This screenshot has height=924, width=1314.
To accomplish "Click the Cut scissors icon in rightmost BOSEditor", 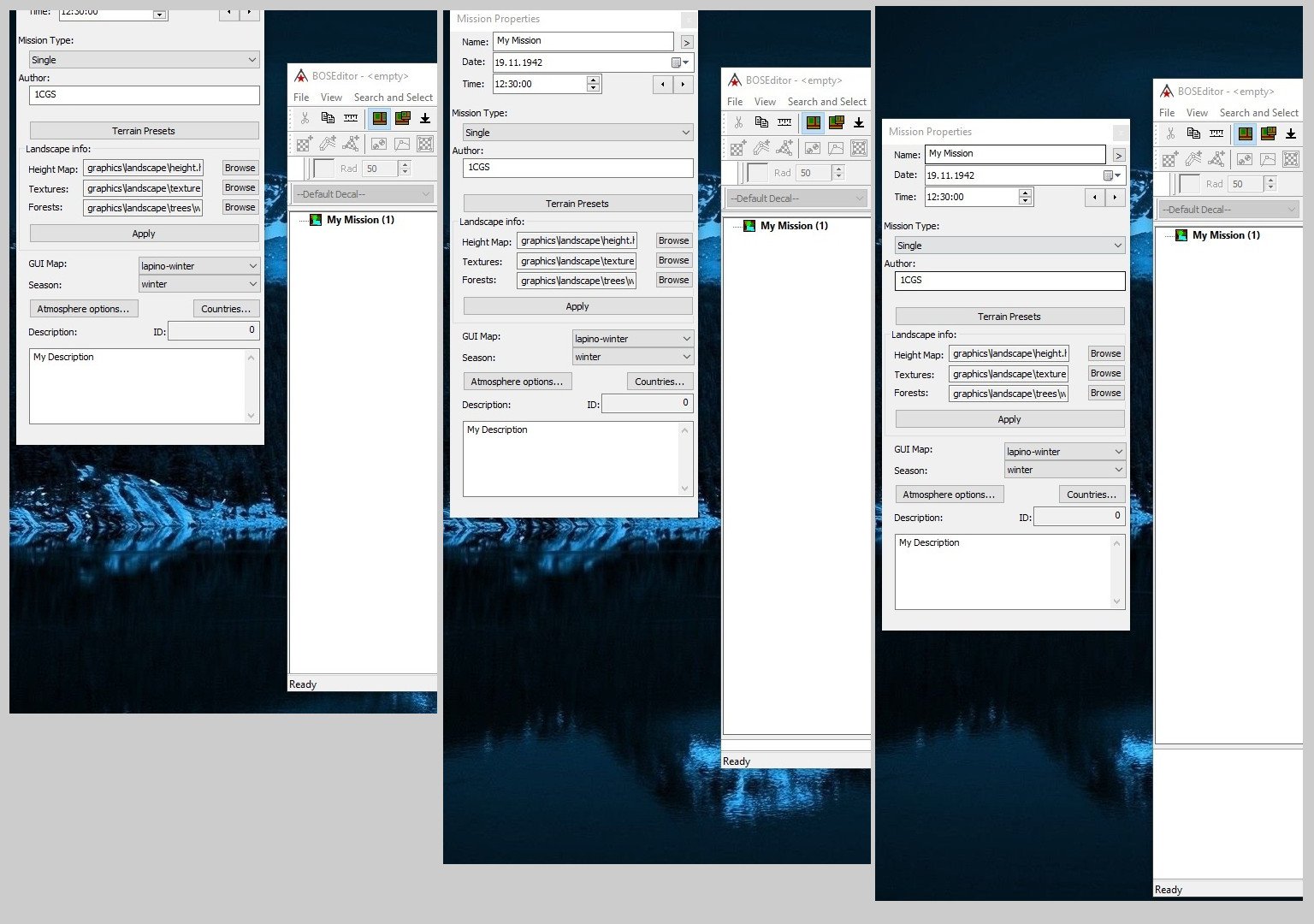I will point(1170,133).
